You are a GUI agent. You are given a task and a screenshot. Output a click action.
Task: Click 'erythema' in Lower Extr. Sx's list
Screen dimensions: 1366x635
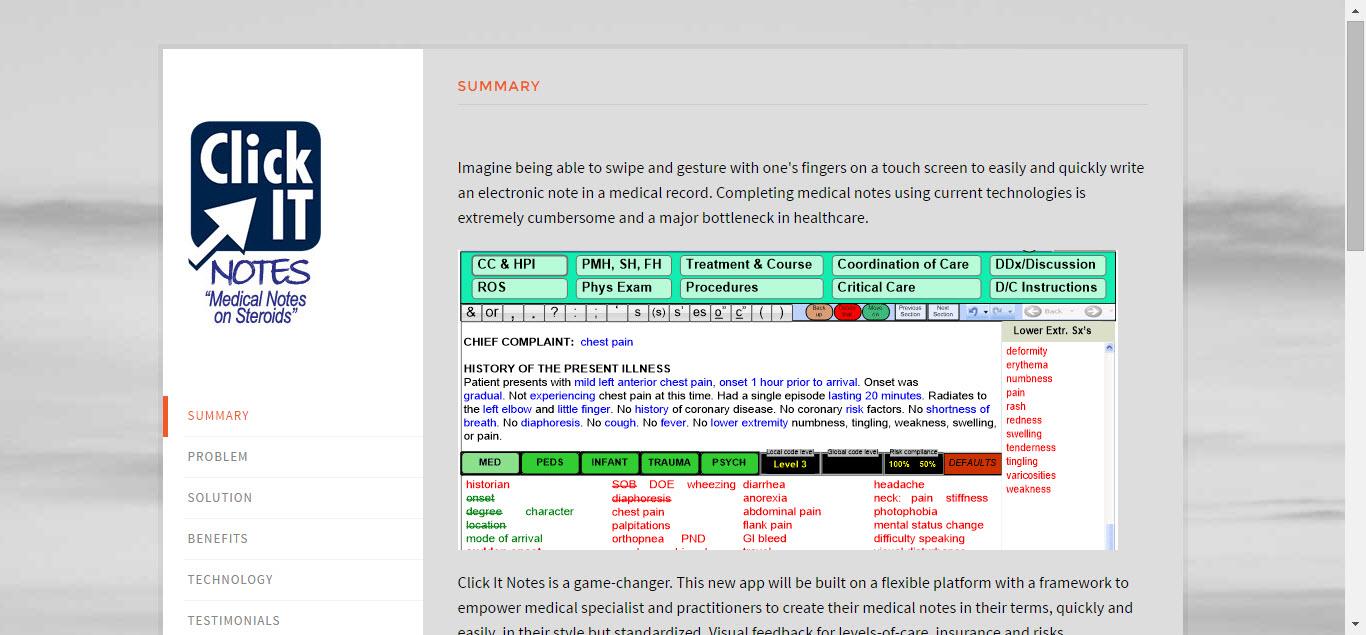pos(1027,366)
